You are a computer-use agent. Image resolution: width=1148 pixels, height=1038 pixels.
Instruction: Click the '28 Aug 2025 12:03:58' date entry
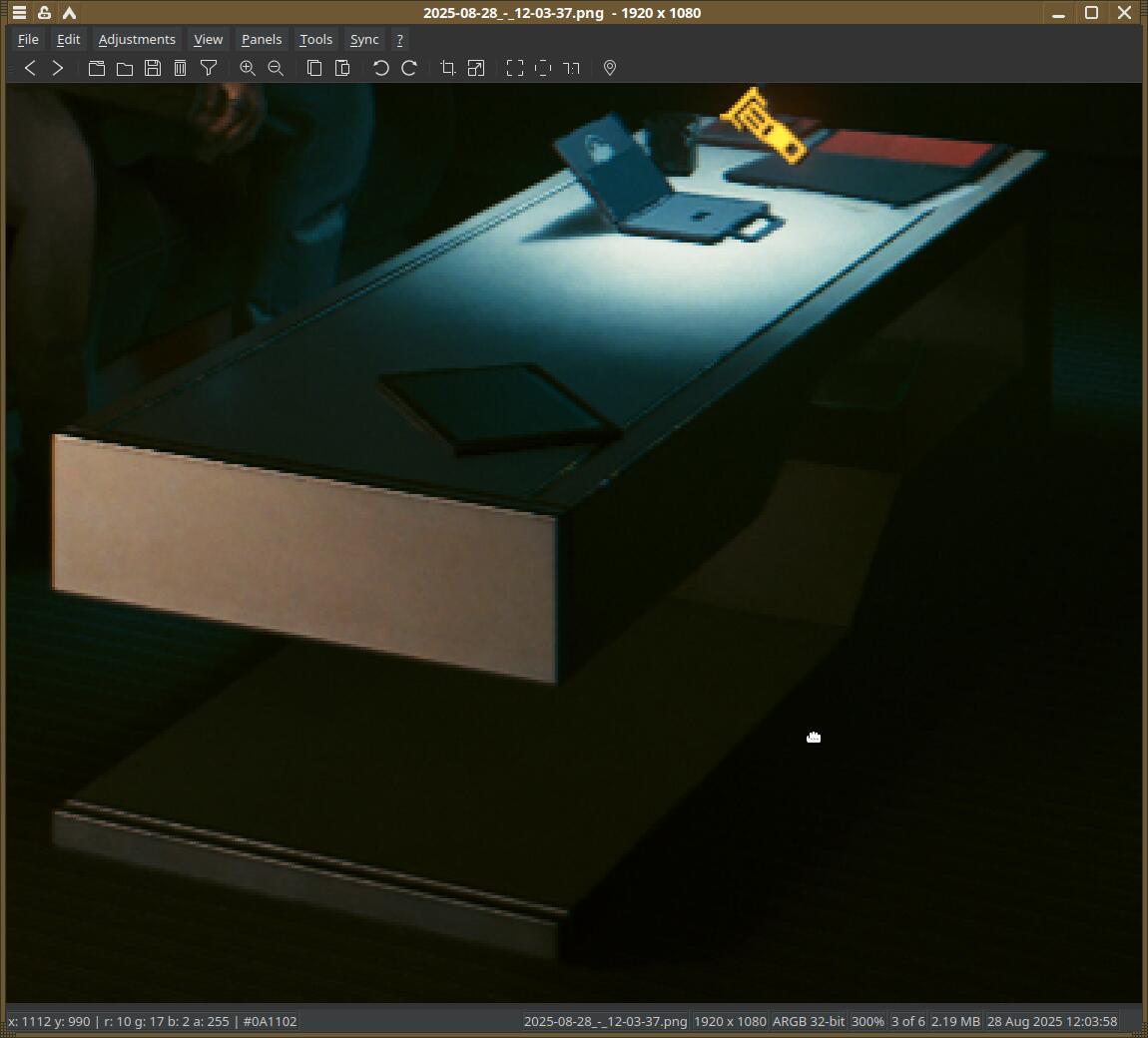[x=1052, y=1021]
